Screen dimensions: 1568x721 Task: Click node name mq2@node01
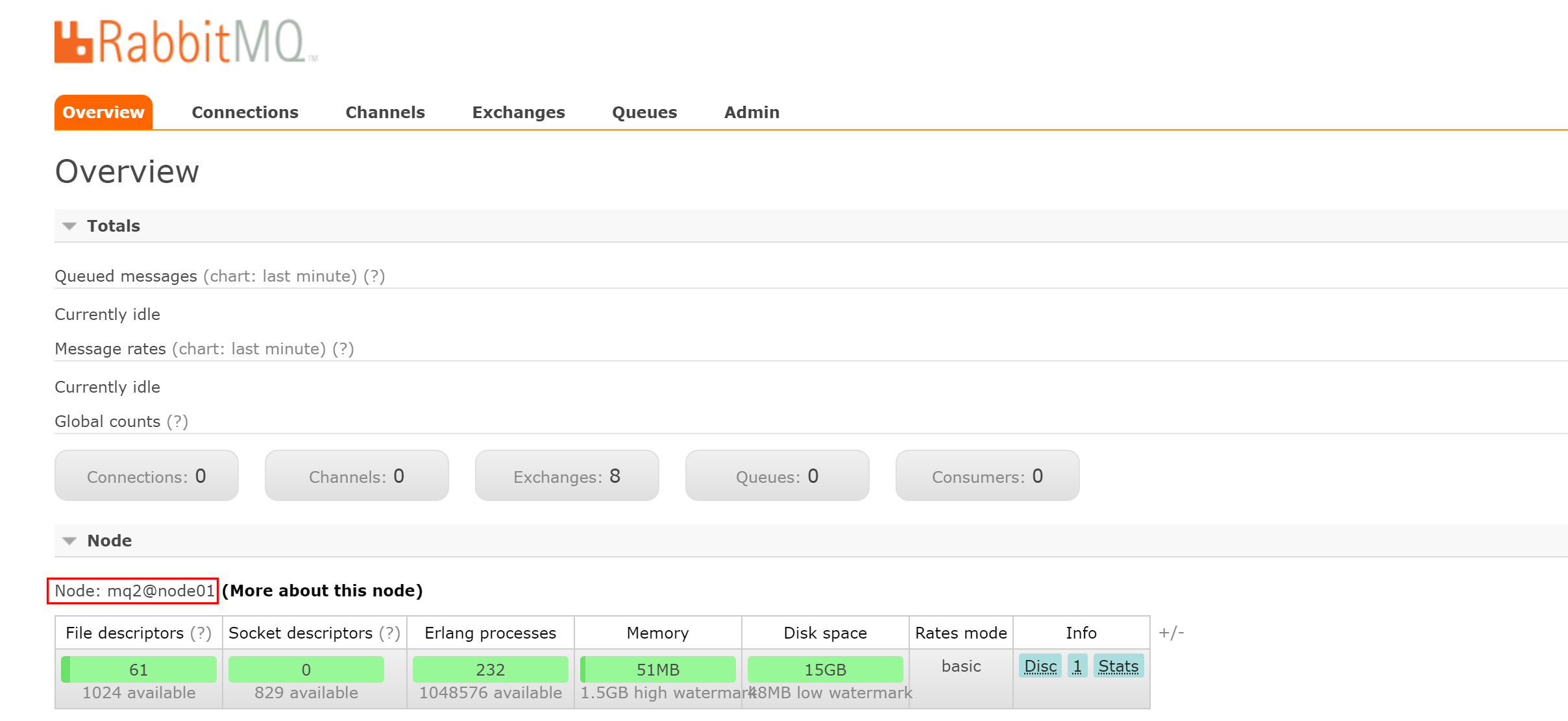tap(161, 591)
